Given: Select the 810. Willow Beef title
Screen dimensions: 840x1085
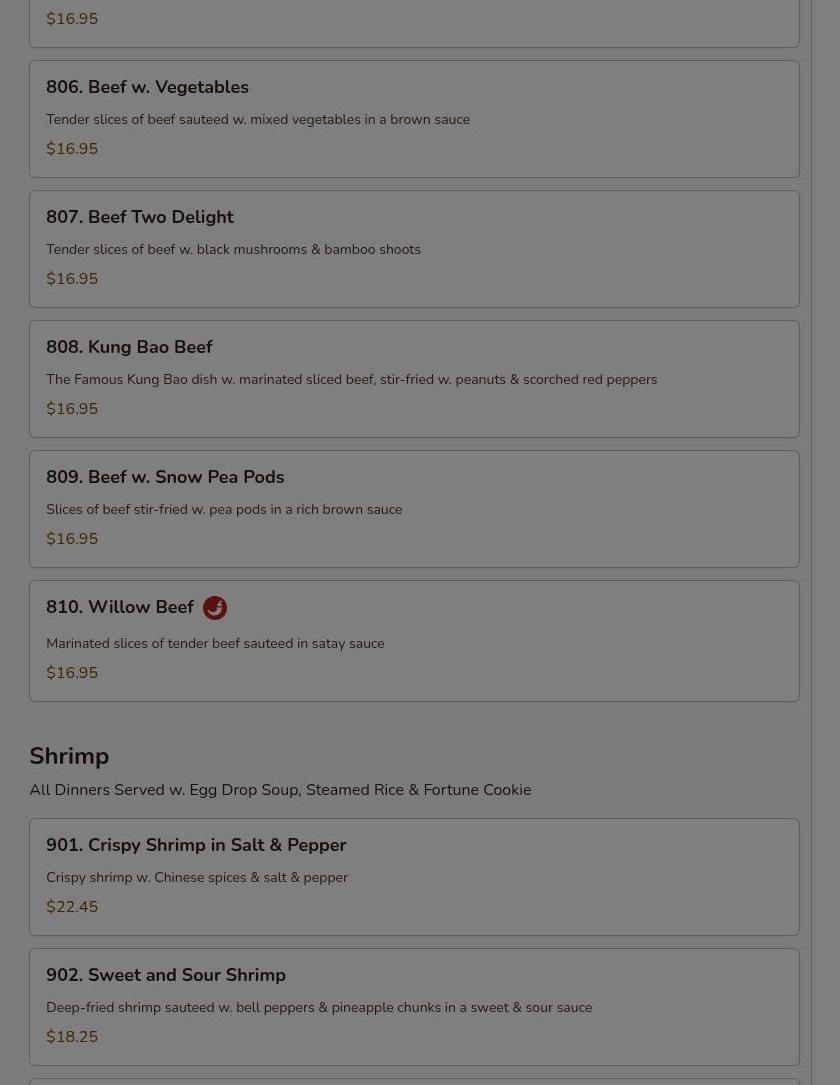Looking at the screenshot, I should [120, 608].
